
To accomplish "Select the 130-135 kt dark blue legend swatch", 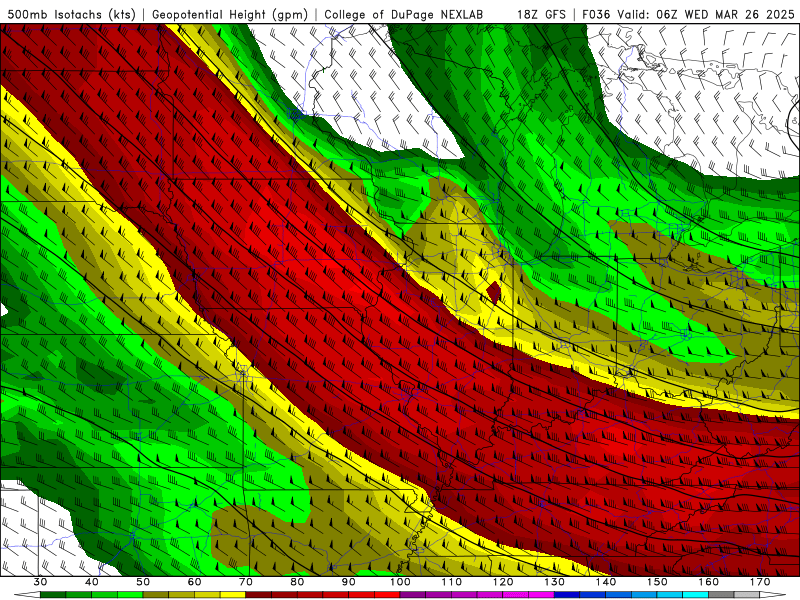I will [567, 595].
